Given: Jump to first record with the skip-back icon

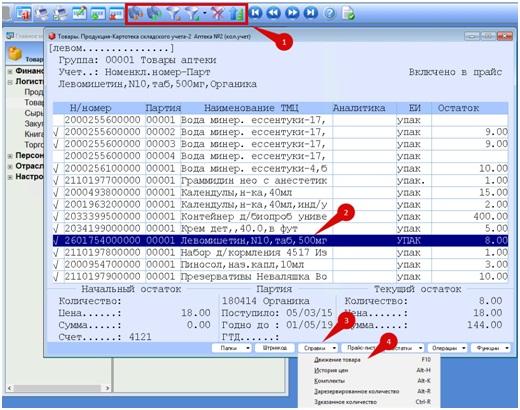Looking at the screenshot, I should 256,13.
